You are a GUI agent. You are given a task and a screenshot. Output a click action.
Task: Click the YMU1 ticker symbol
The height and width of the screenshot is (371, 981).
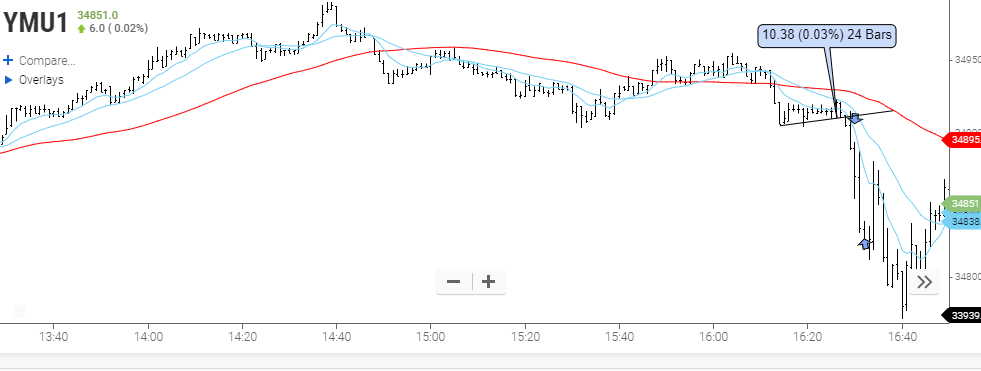(x=34, y=24)
